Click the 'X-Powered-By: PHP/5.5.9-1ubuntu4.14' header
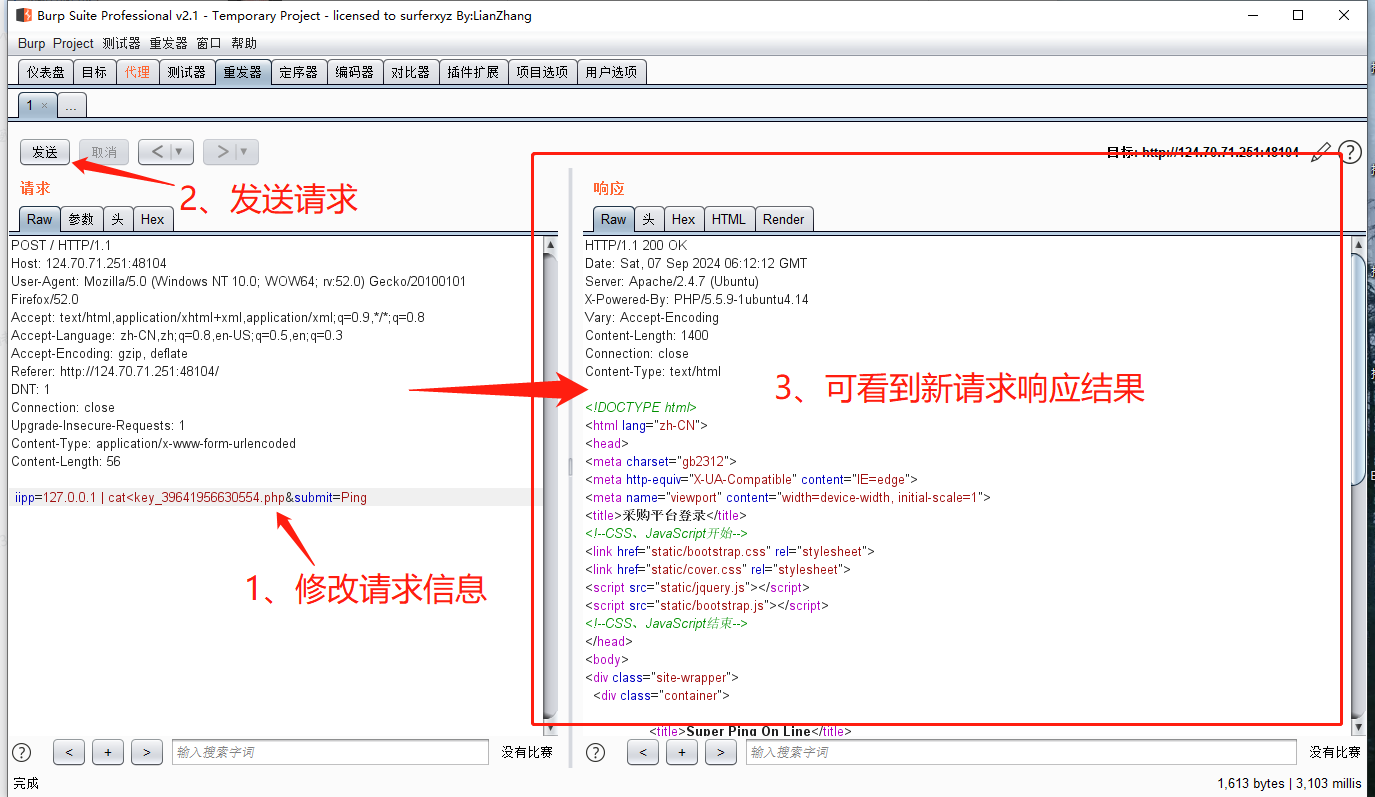Viewport: 1375px width, 797px height. (x=697, y=299)
